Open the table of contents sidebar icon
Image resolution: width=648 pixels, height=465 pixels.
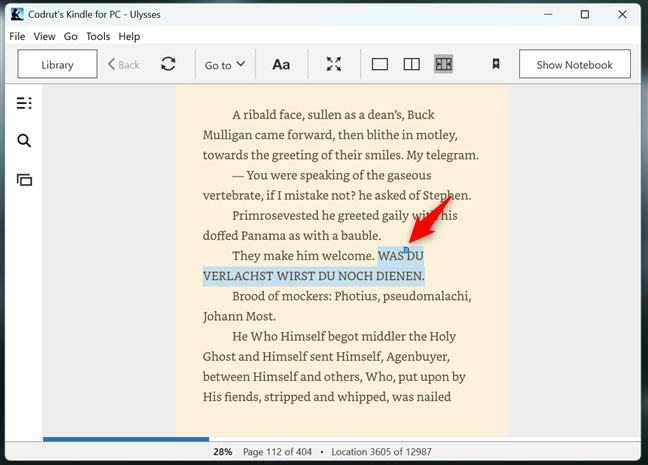coord(24,103)
